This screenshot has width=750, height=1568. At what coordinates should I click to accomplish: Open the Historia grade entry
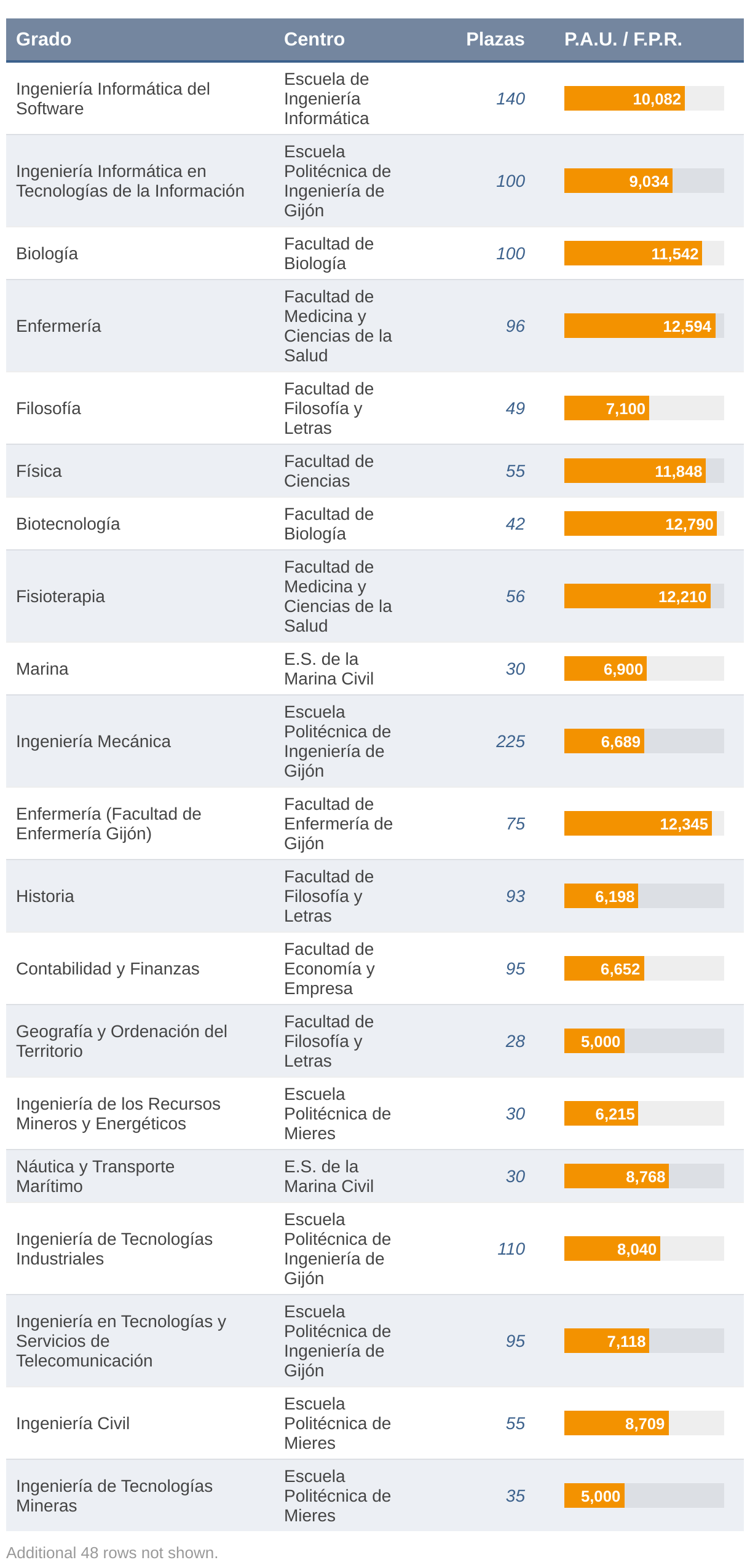tap(45, 896)
